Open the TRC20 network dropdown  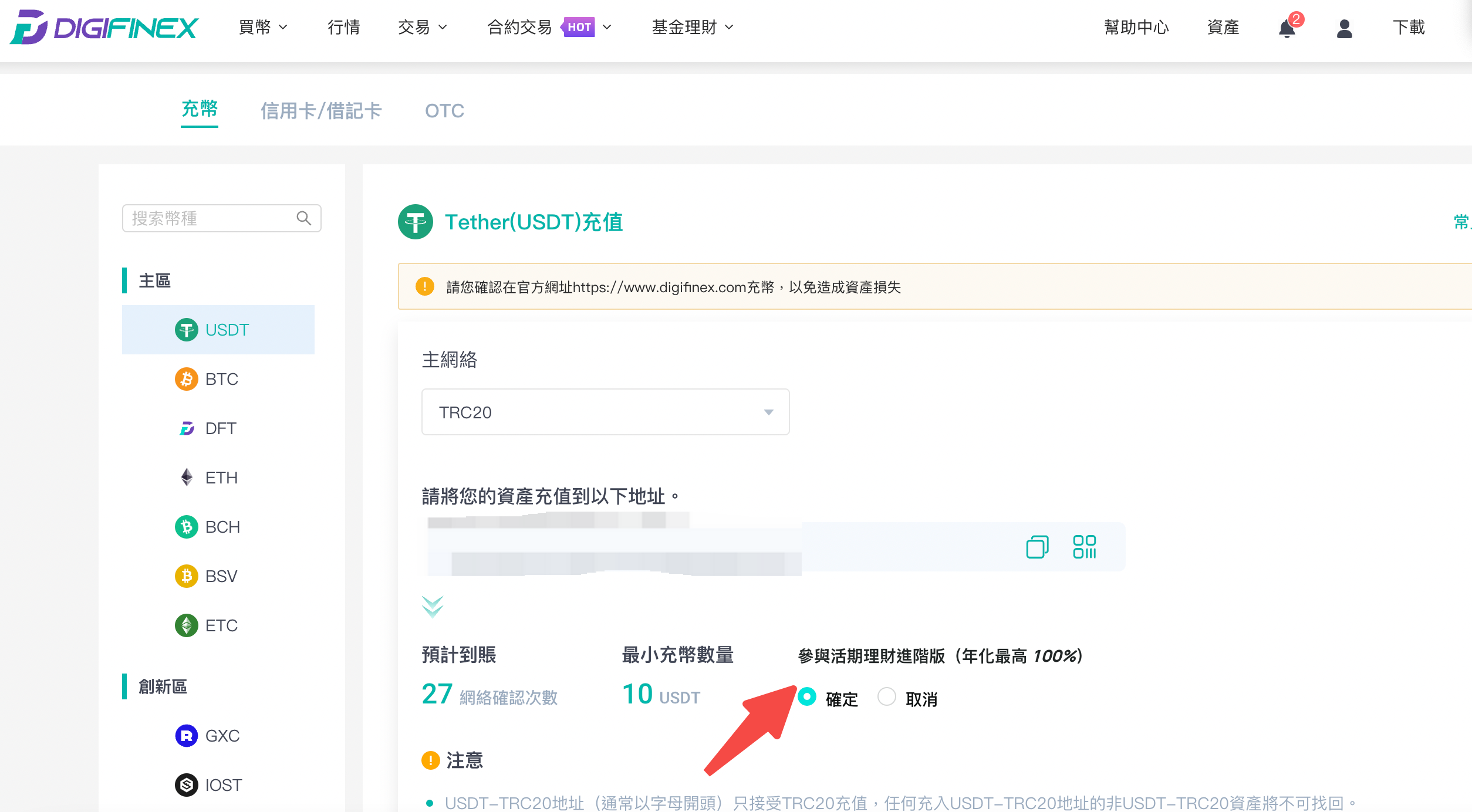pyautogui.click(x=606, y=412)
